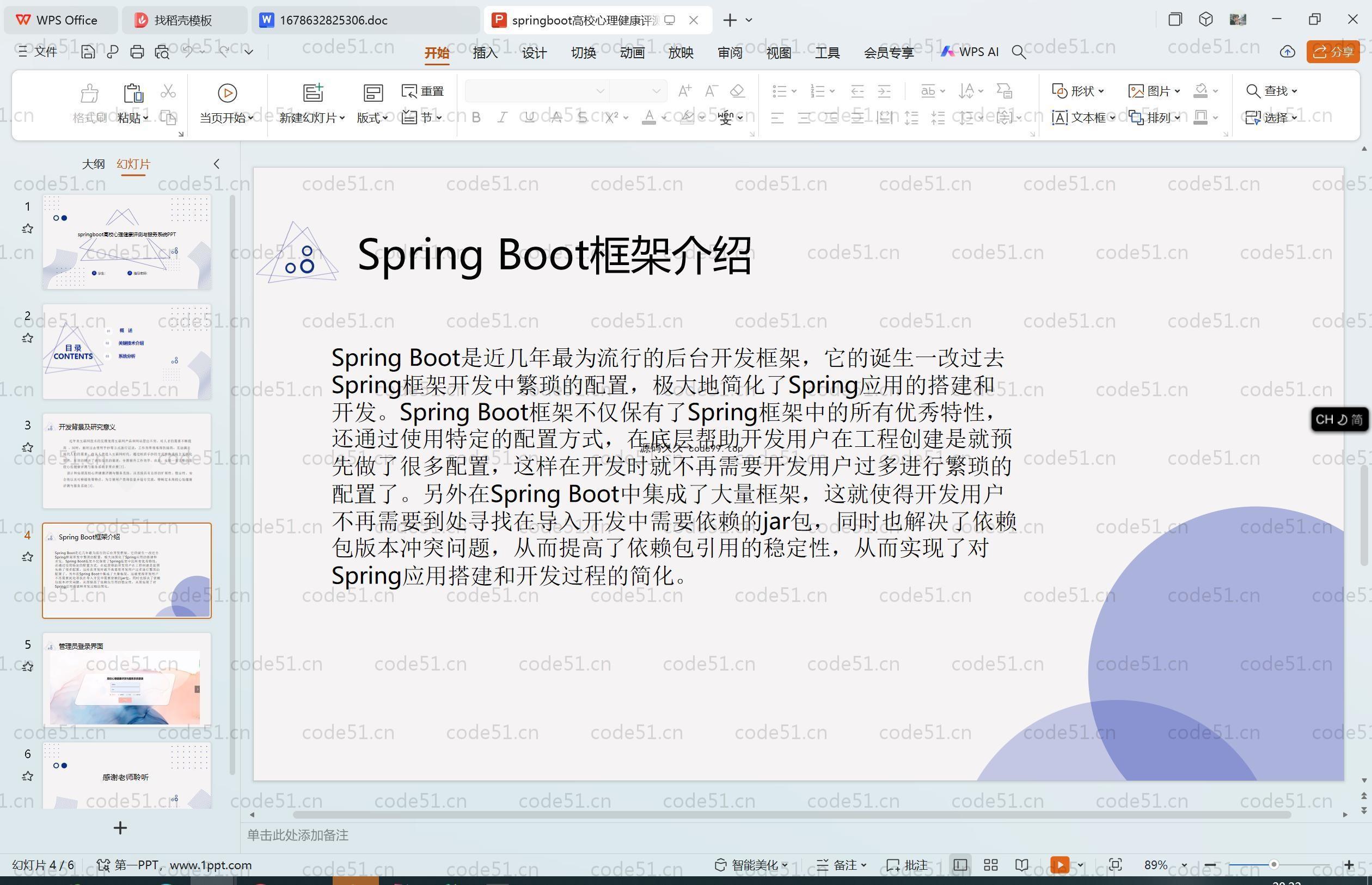This screenshot has width=1372, height=885.
Task: Click the Decrease Font Size icon
Action: tap(711, 91)
